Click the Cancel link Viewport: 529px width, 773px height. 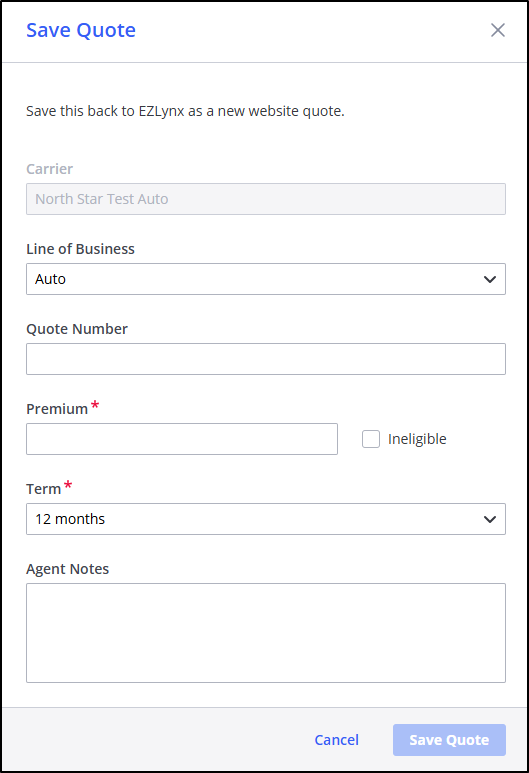tap(337, 740)
